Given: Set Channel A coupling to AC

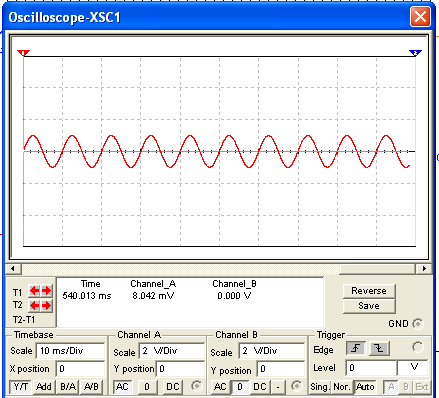Looking at the screenshot, I should click(x=122, y=387).
